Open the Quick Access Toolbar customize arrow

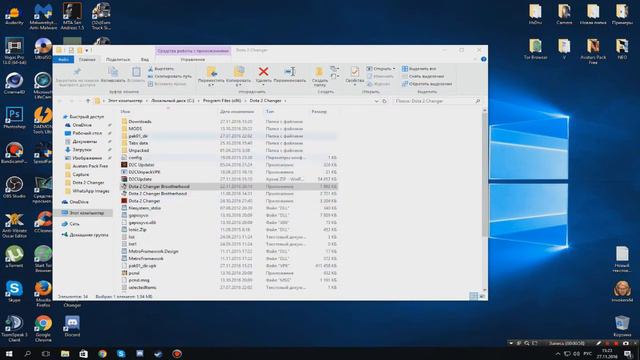click(87, 51)
